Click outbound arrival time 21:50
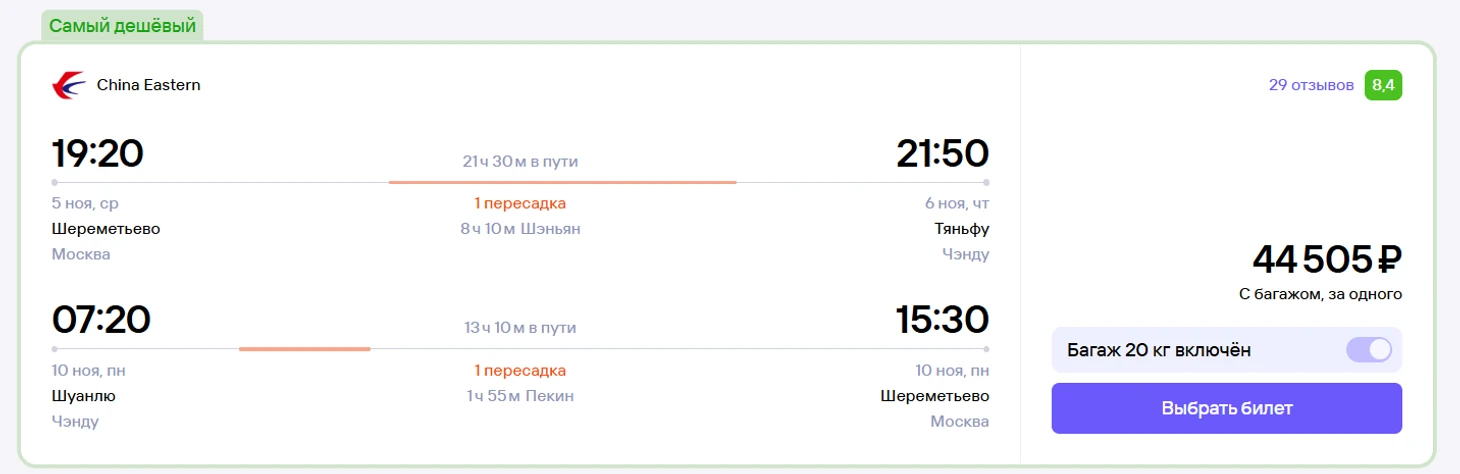Screen dimensions: 1460x474 pyautogui.click(x=942, y=153)
